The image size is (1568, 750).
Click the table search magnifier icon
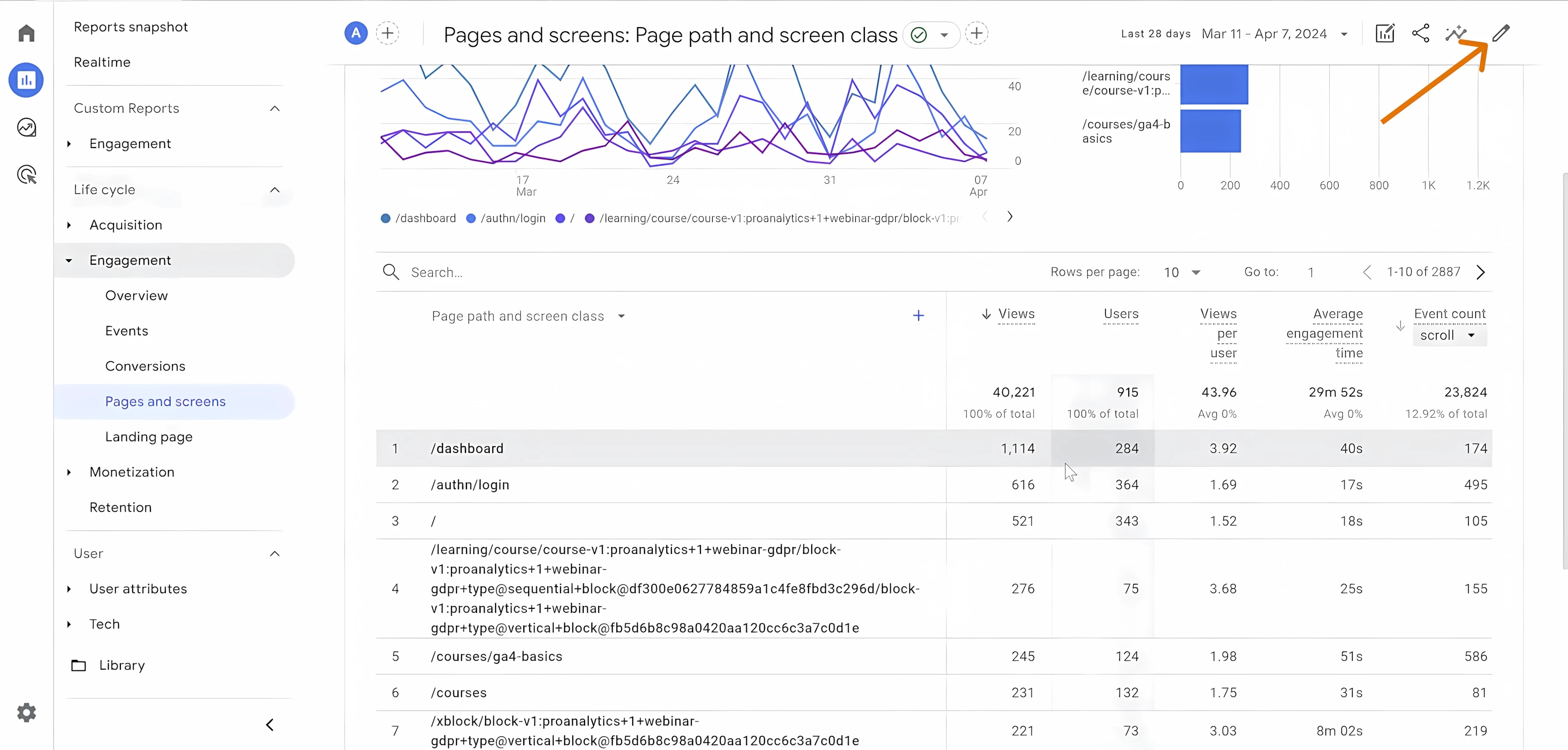pyautogui.click(x=391, y=272)
